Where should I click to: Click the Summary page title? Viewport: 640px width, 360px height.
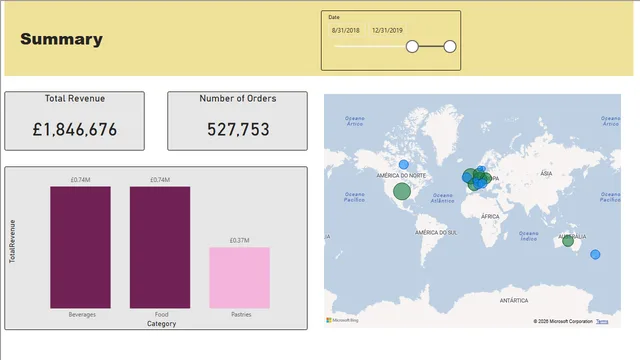tap(62, 39)
